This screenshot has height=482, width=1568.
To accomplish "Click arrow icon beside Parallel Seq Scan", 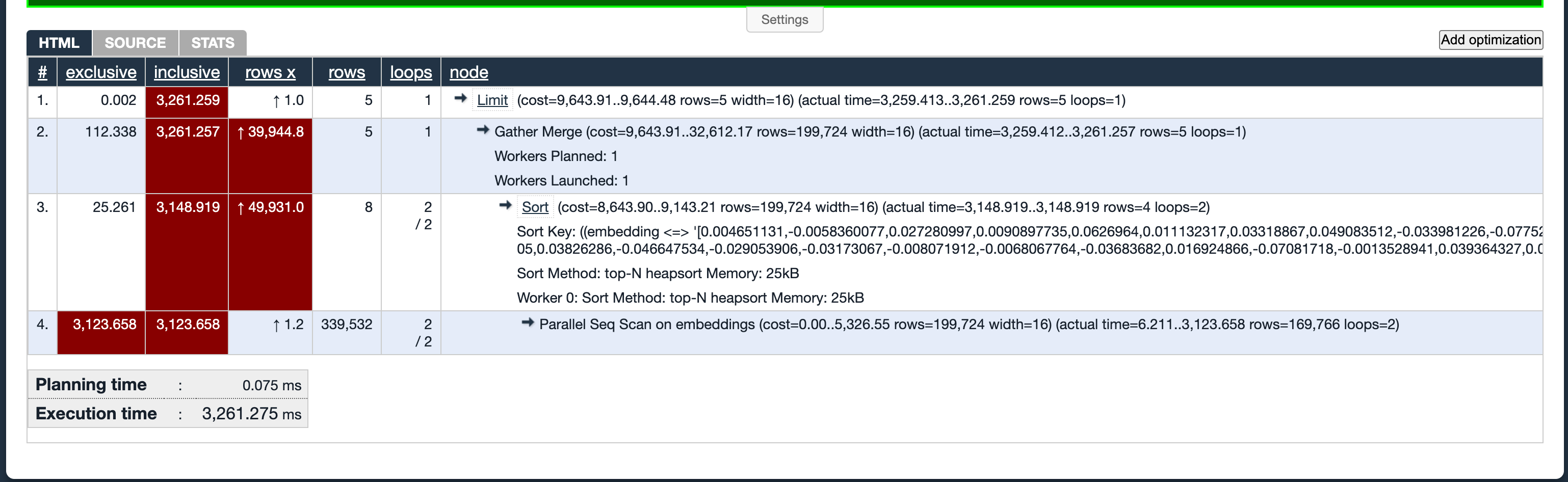I will pyautogui.click(x=528, y=323).
